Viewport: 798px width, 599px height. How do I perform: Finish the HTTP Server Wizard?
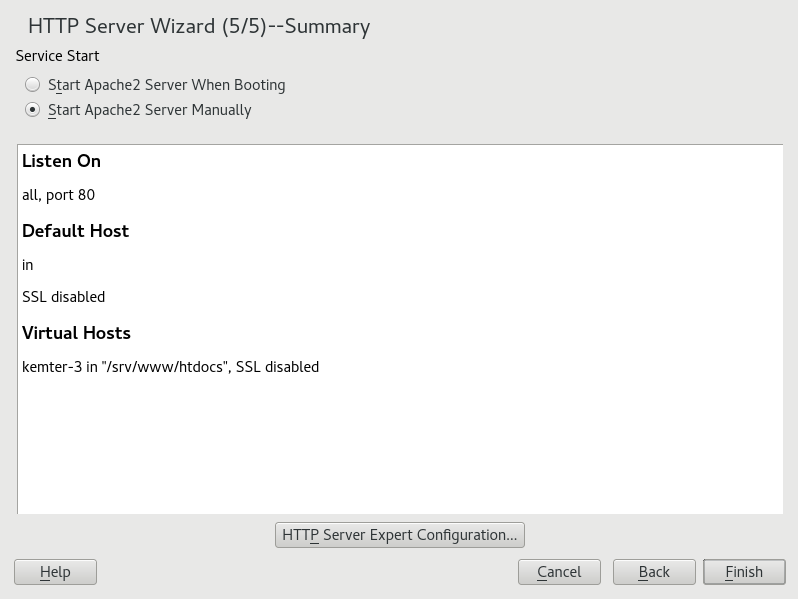click(744, 572)
